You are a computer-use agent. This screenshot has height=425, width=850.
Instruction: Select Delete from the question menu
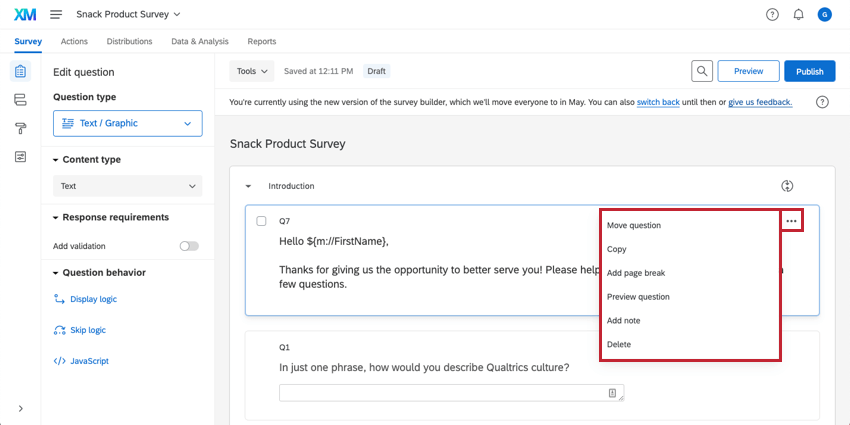[619, 345]
